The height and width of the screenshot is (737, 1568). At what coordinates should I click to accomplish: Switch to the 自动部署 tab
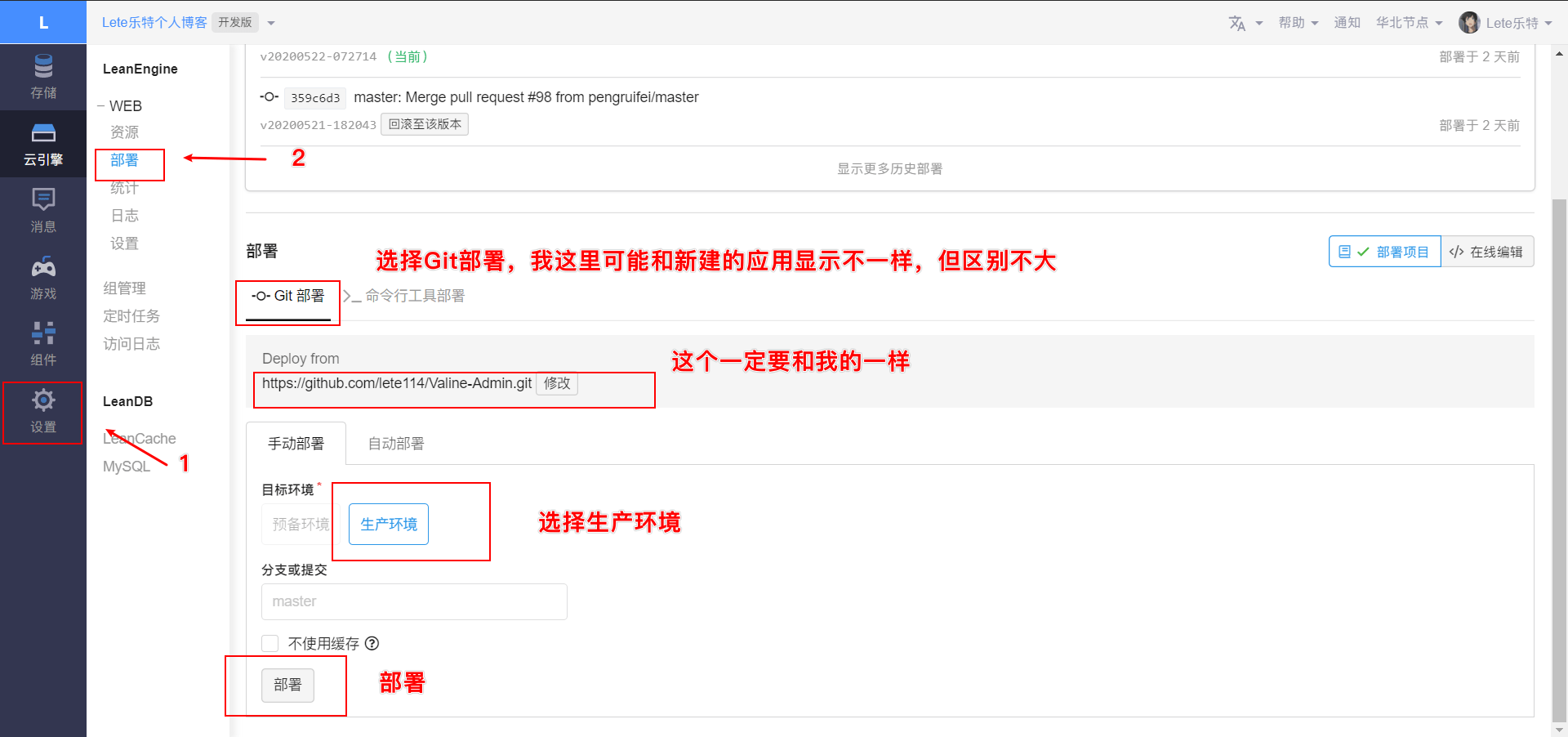pyautogui.click(x=396, y=444)
